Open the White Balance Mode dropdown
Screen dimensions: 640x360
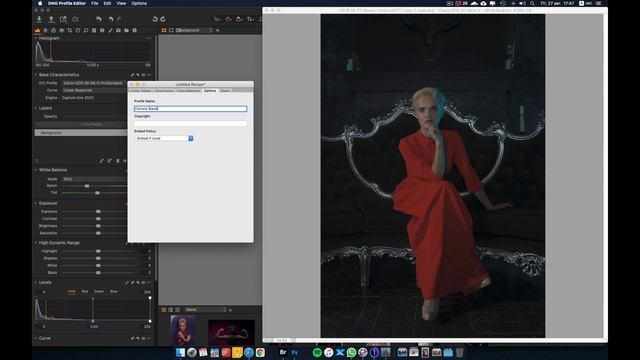click(94, 179)
